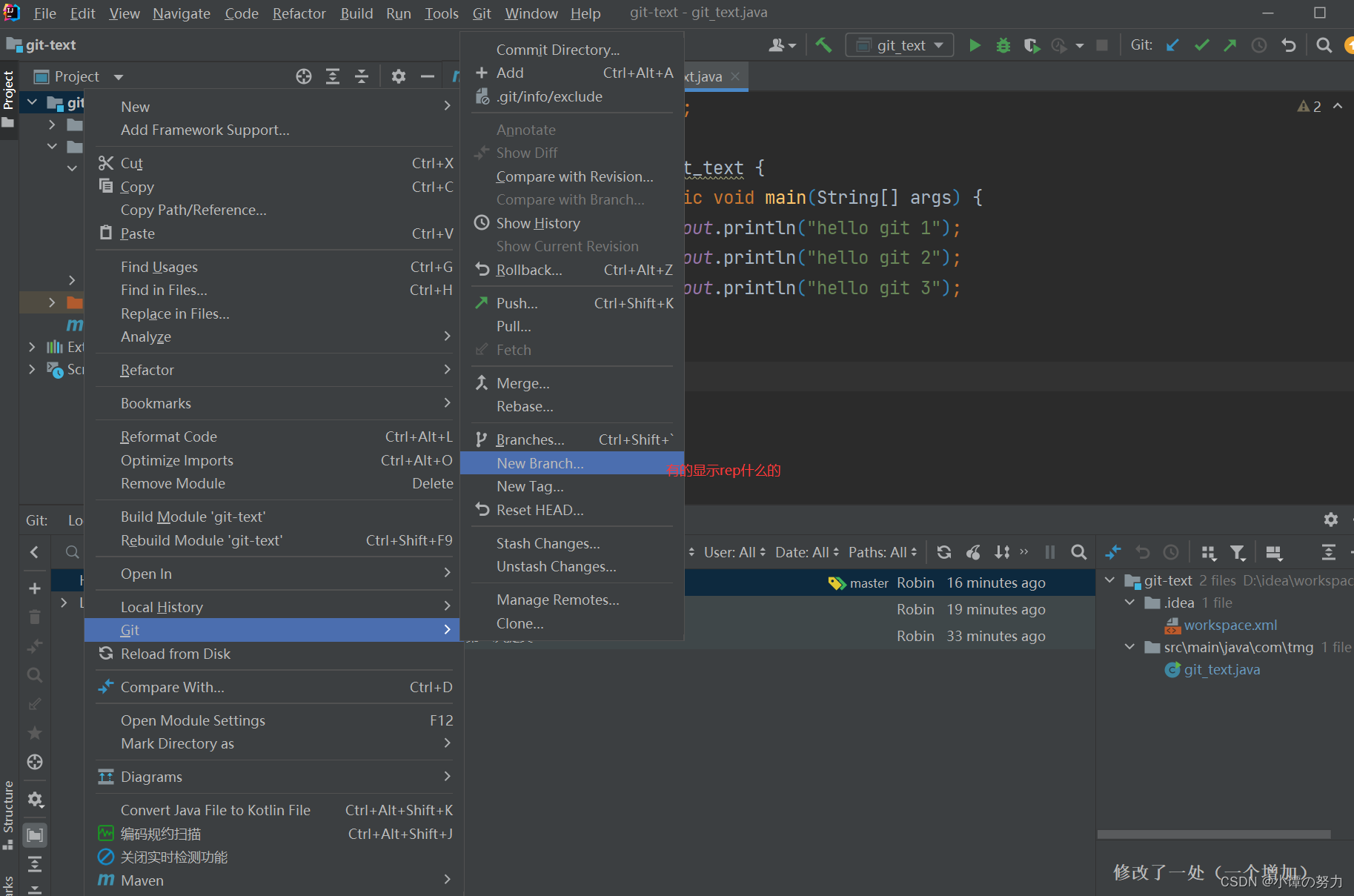Click horizontal scrollbar in commit details panel

pos(1213,834)
